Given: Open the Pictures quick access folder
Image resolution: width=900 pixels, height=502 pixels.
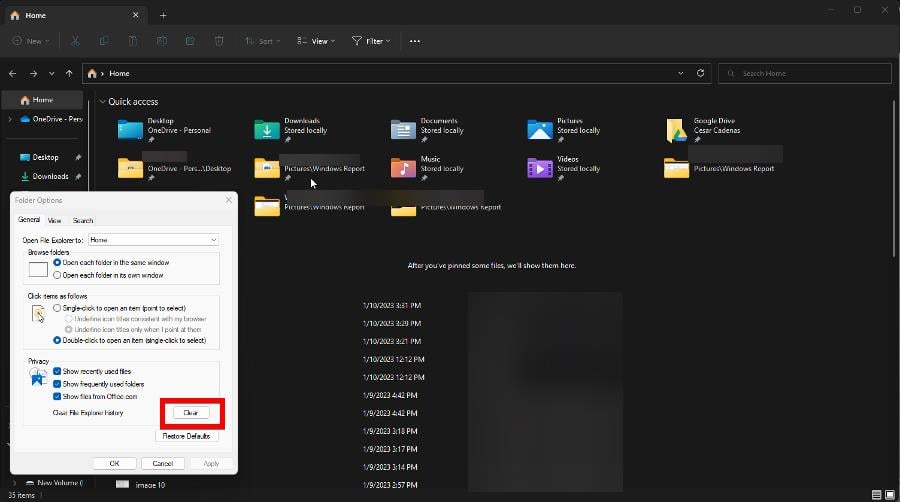Looking at the screenshot, I should click(540, 130).
